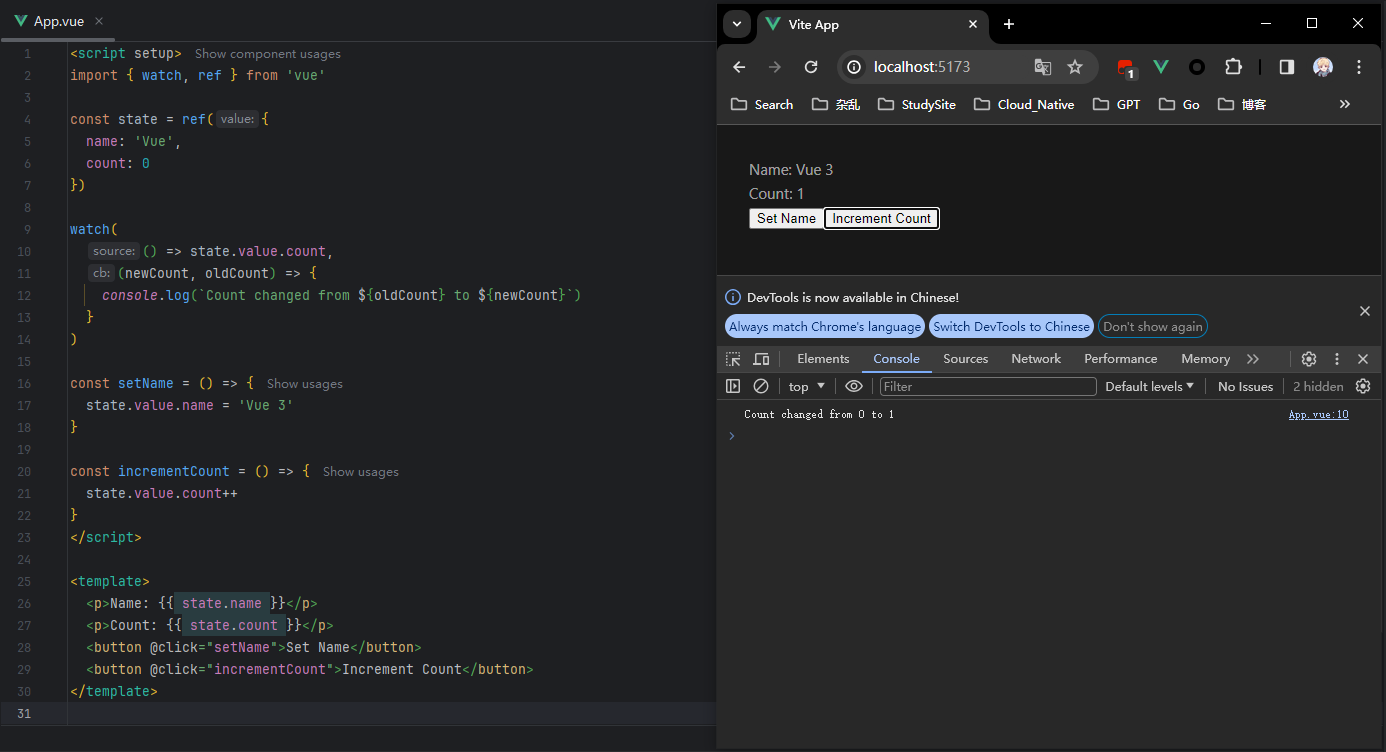This screenshot has width=1386, height=752.
Task: Click the black circle extension icon
Action: (1197, 67)
